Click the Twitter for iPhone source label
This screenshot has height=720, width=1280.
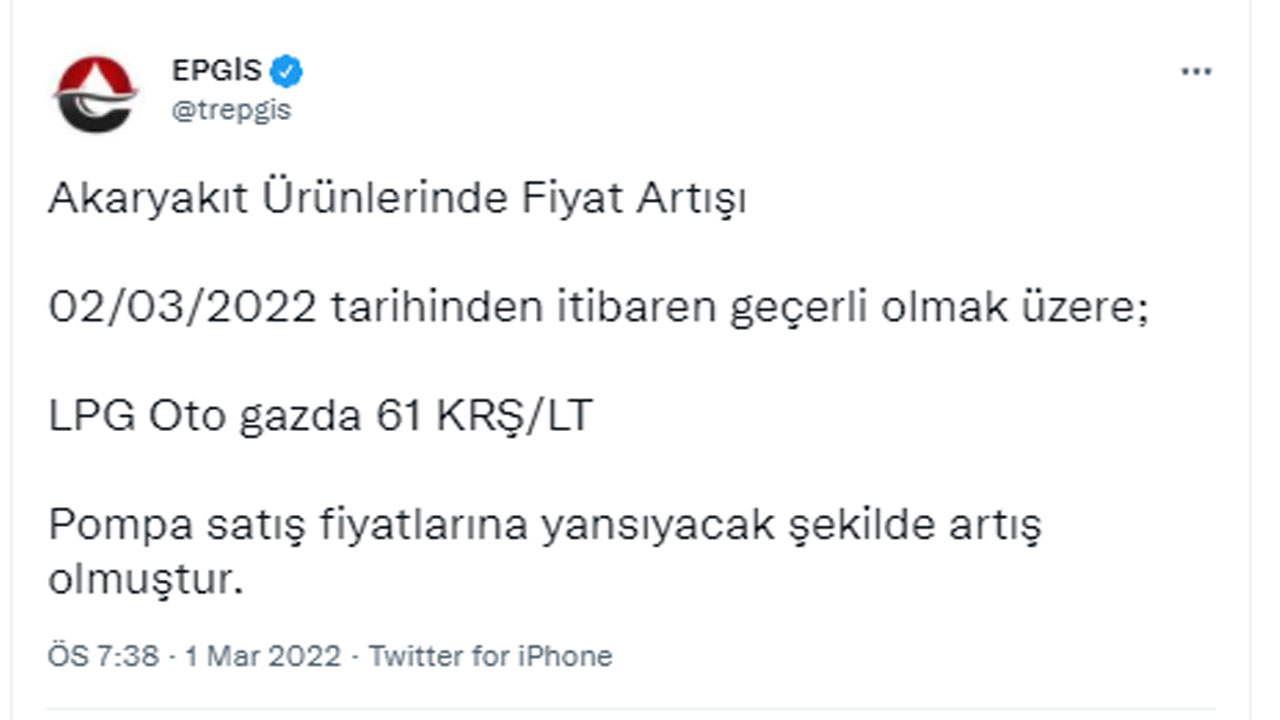[x=487, y=657]
